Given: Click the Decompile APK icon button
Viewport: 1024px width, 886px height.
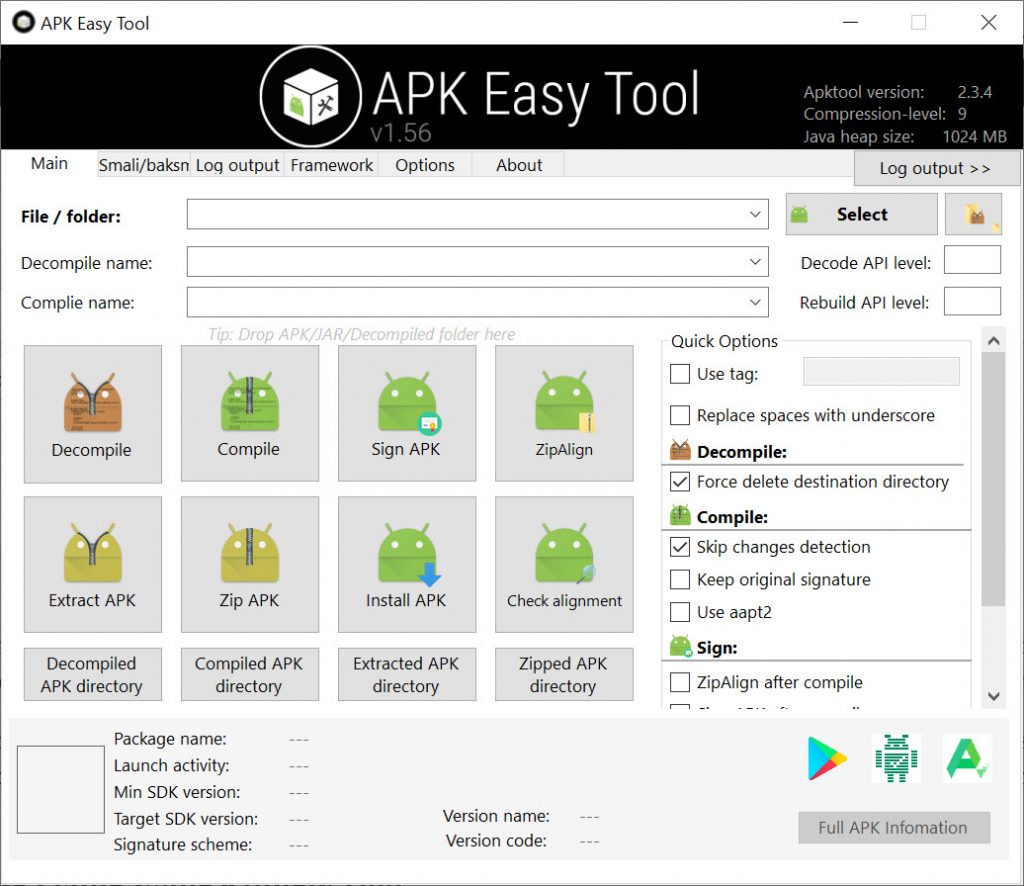Looking at the screenshot, I should [93, 414].
